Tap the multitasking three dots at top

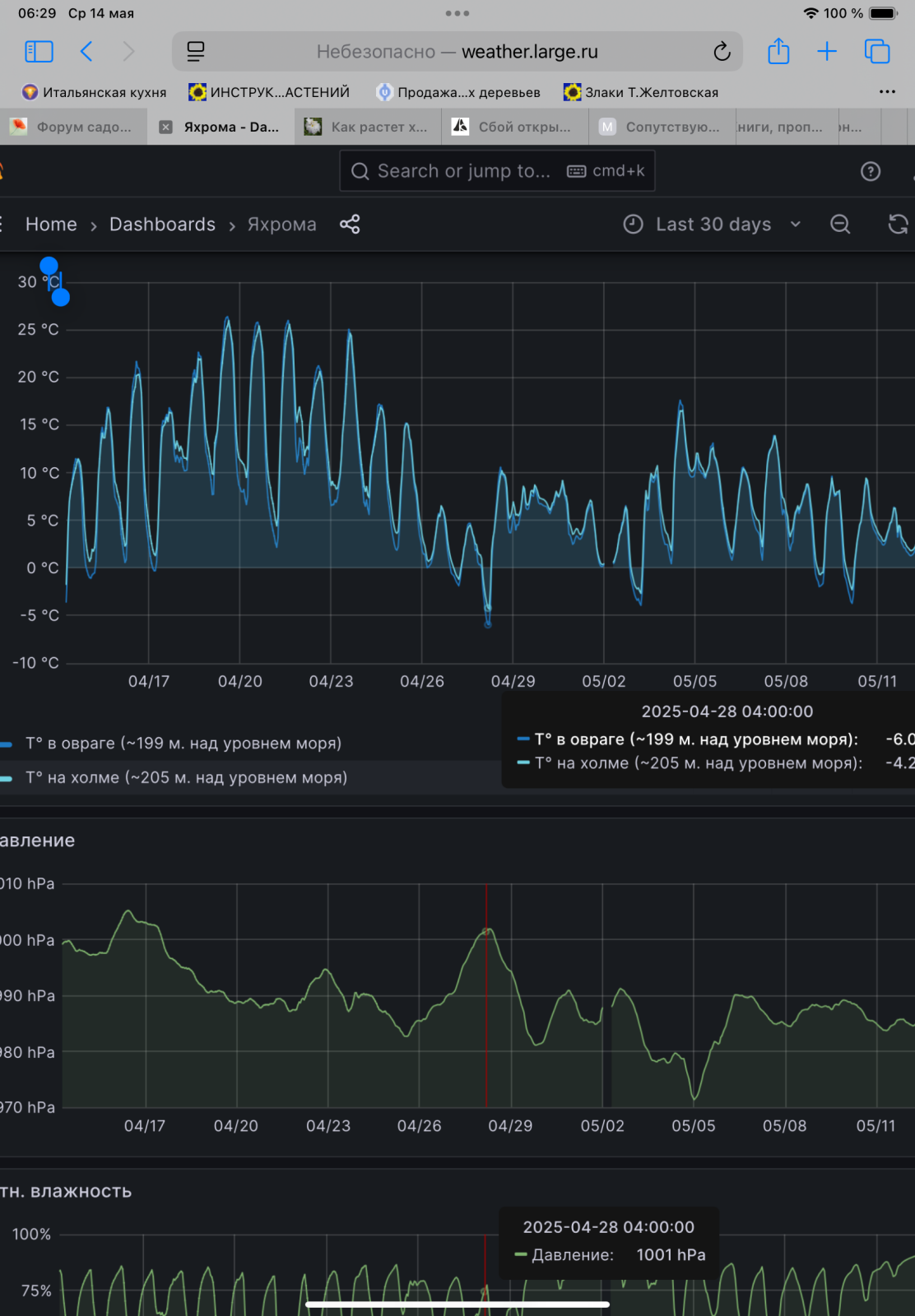[x=457, y=13]
